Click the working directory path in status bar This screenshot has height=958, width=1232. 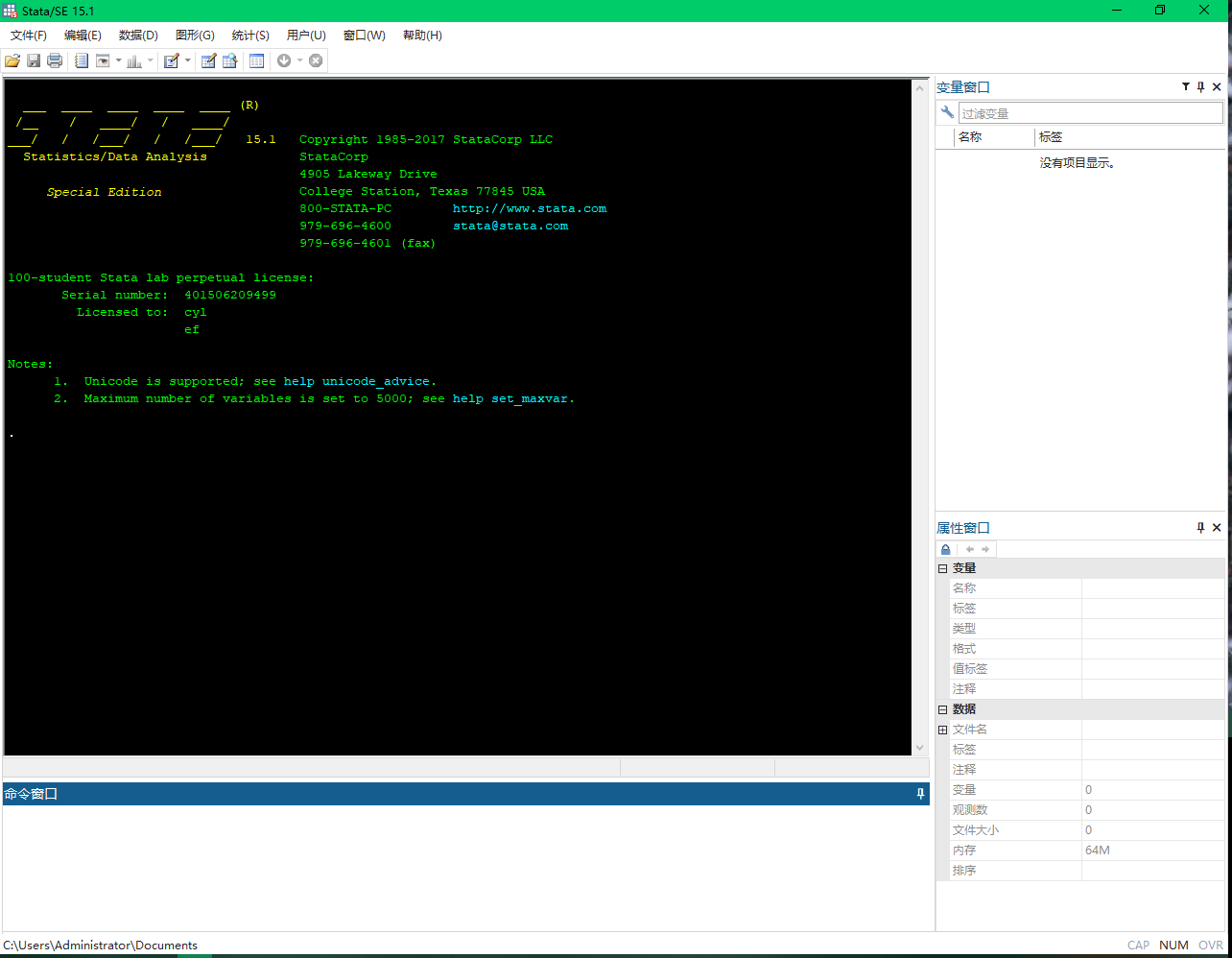[x=101, y=946]
